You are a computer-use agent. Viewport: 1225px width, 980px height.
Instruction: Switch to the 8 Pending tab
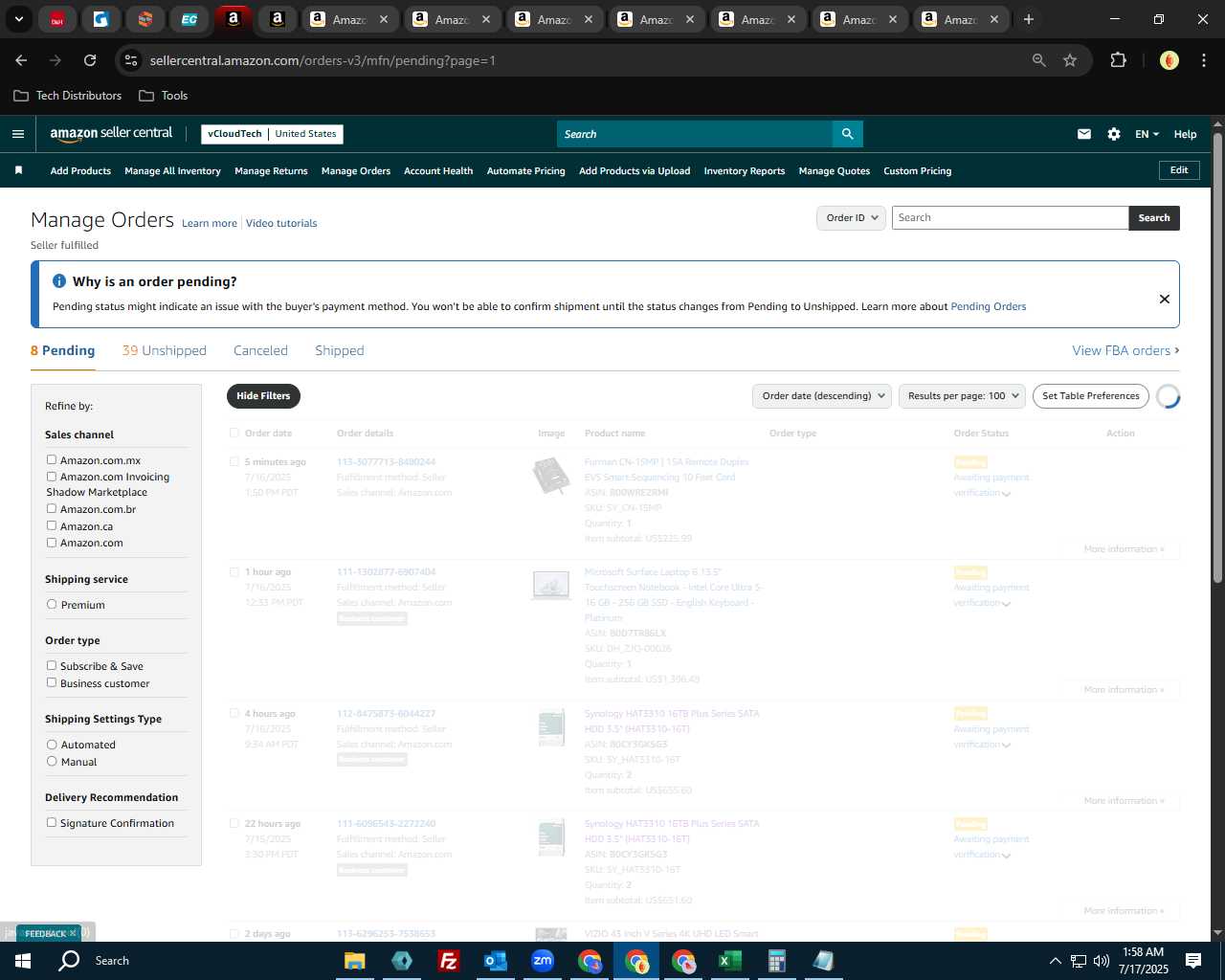click(x=62, y=351)
